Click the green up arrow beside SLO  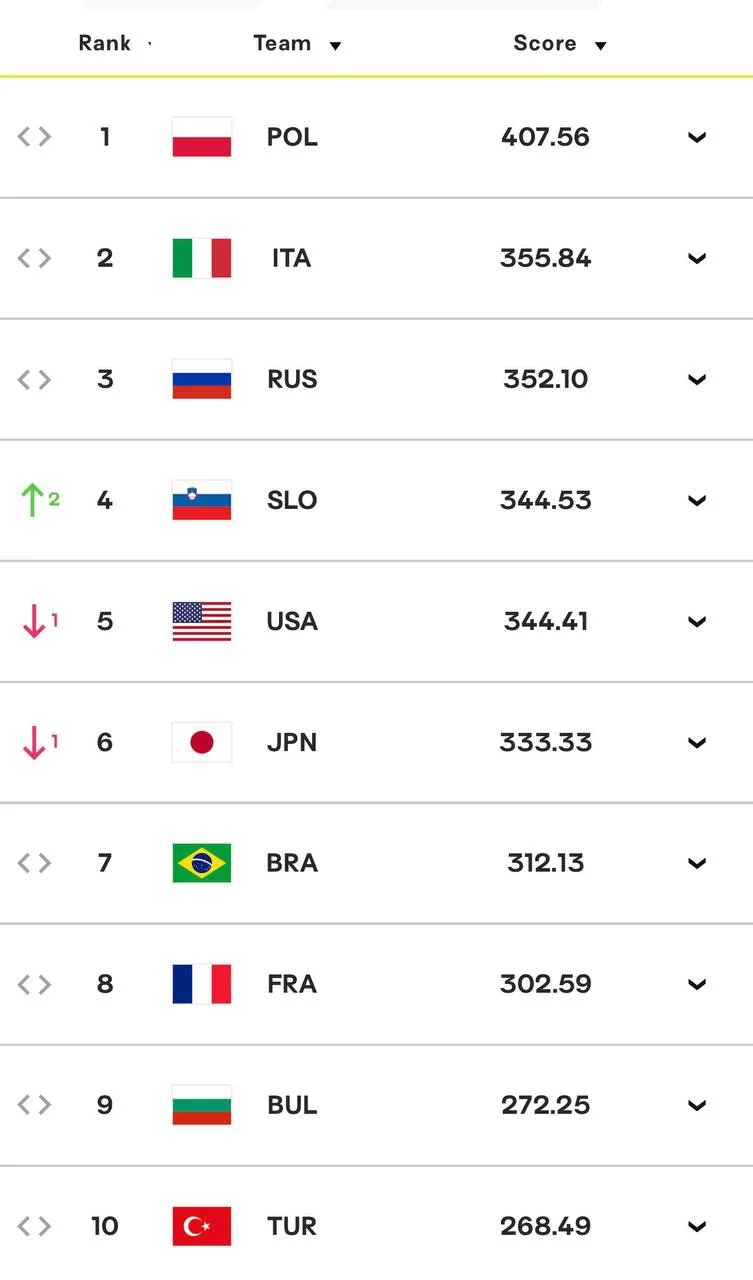(34, 499)
